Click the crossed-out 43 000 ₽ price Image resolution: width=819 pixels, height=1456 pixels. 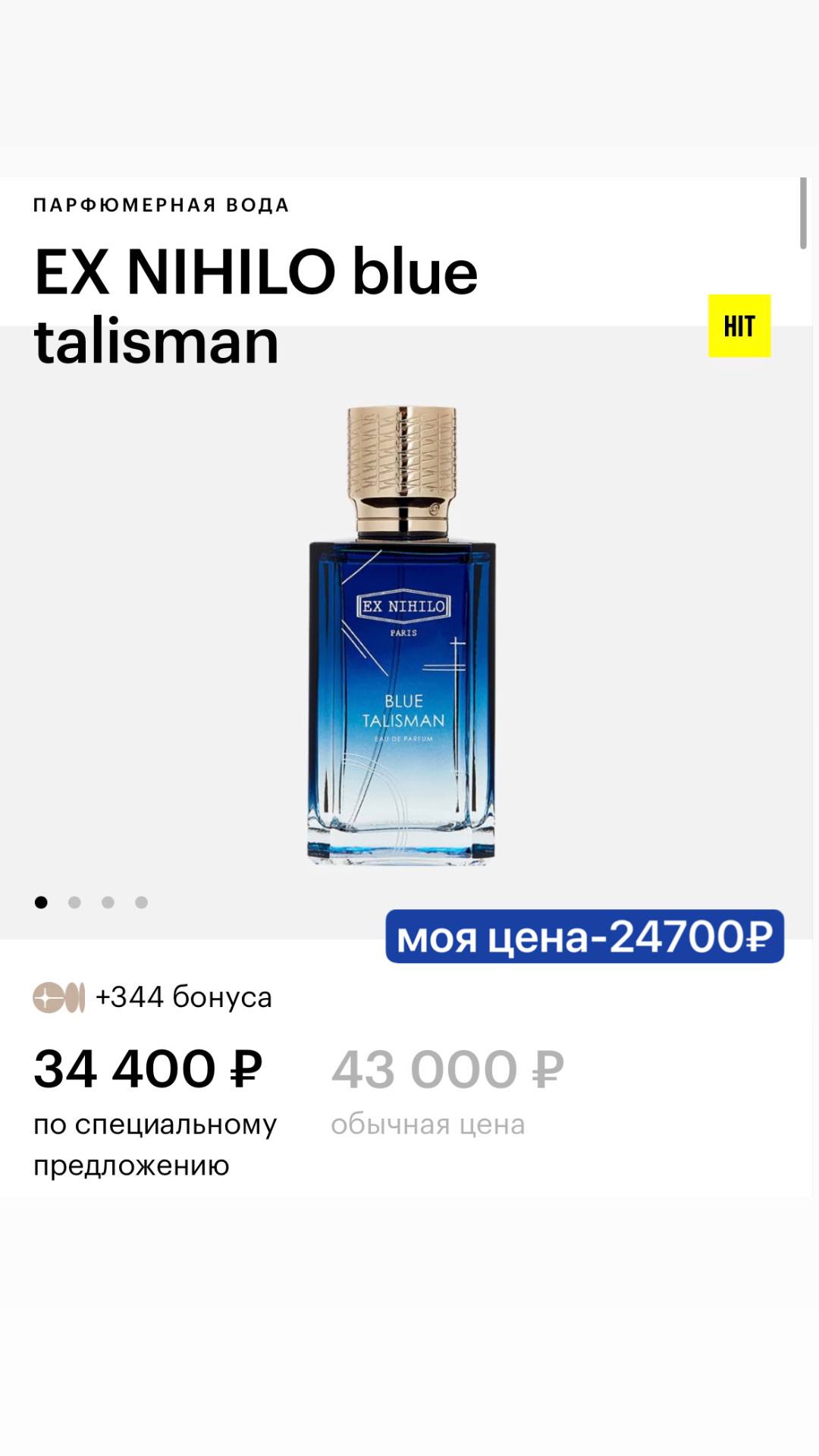click(x=447, y=1069)
